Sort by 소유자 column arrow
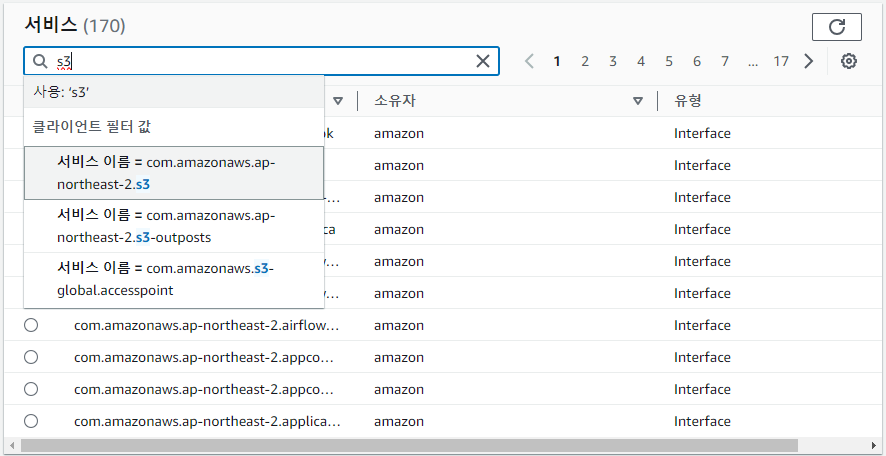 [638, 101]
